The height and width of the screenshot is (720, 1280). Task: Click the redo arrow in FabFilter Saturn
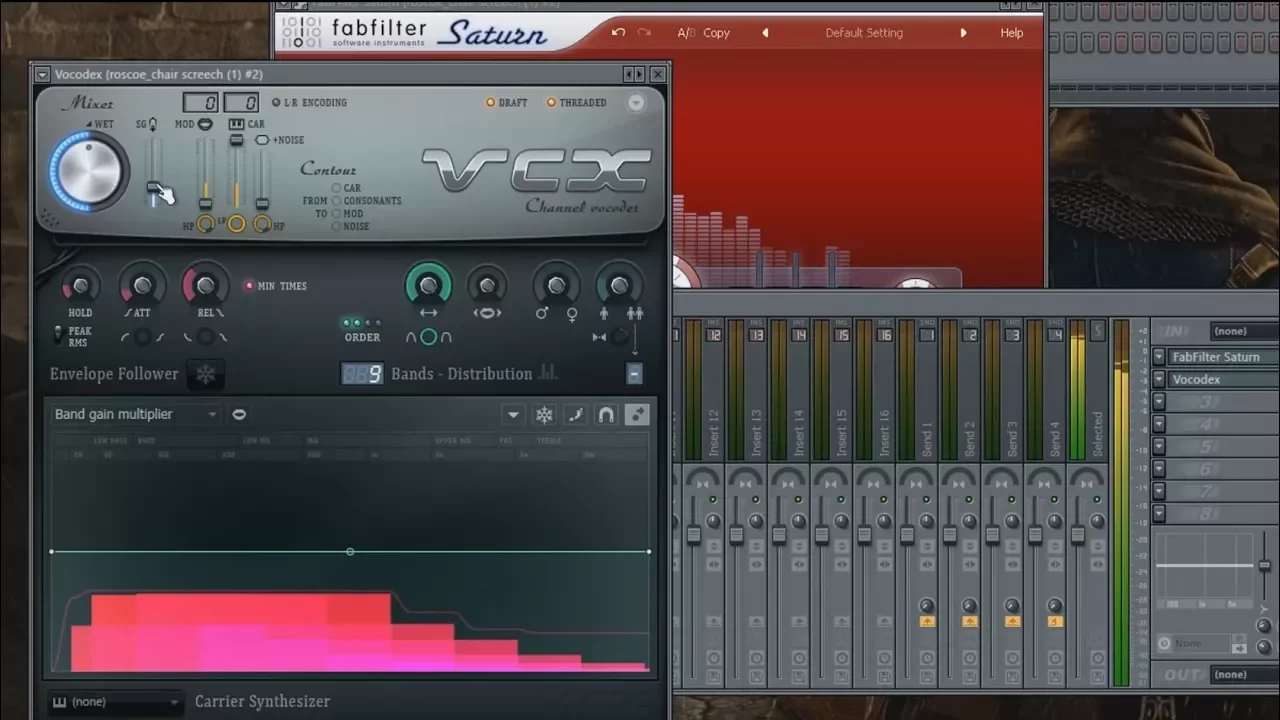pyautogui.click(x=644, y=32)
